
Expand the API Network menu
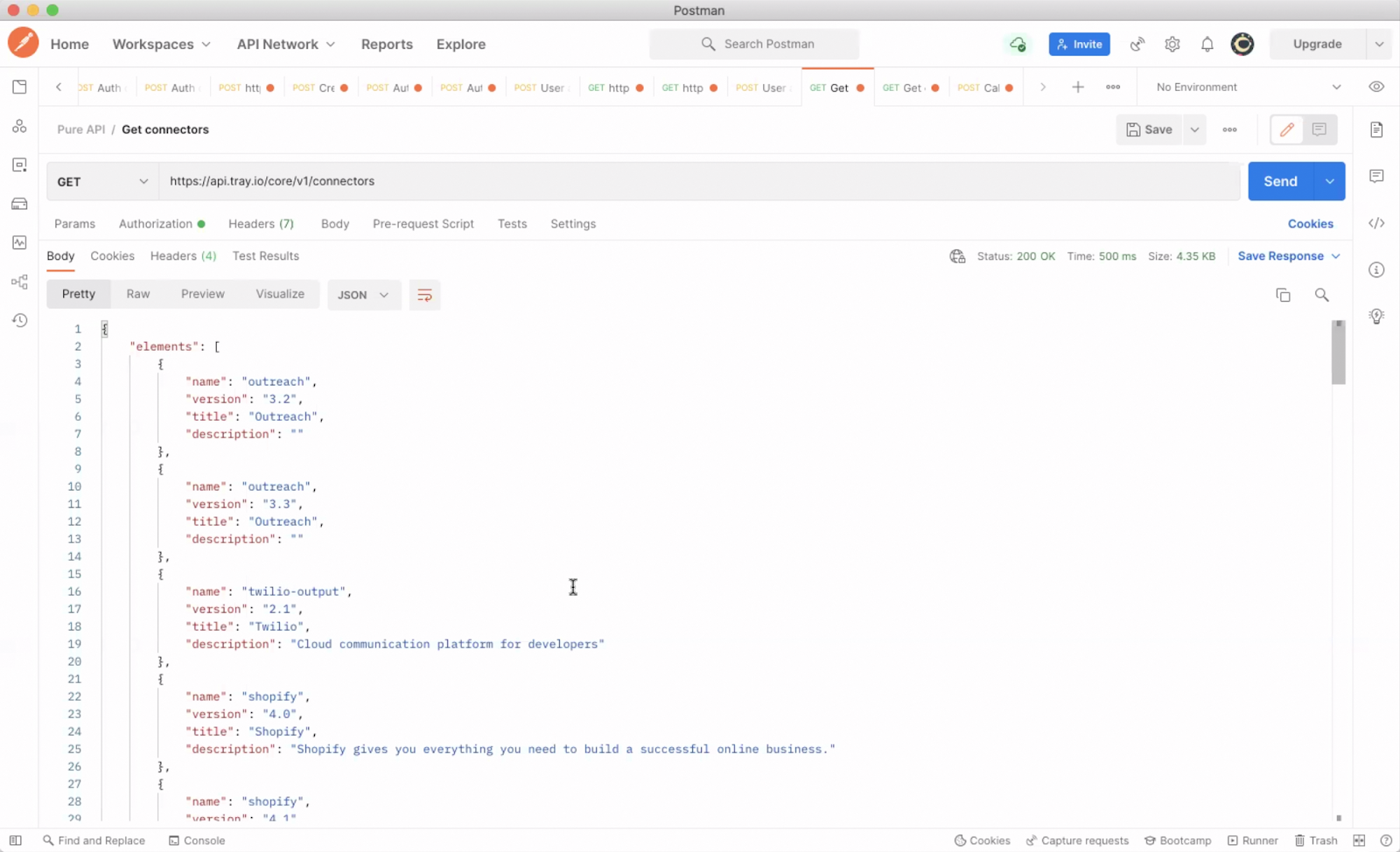286,44
